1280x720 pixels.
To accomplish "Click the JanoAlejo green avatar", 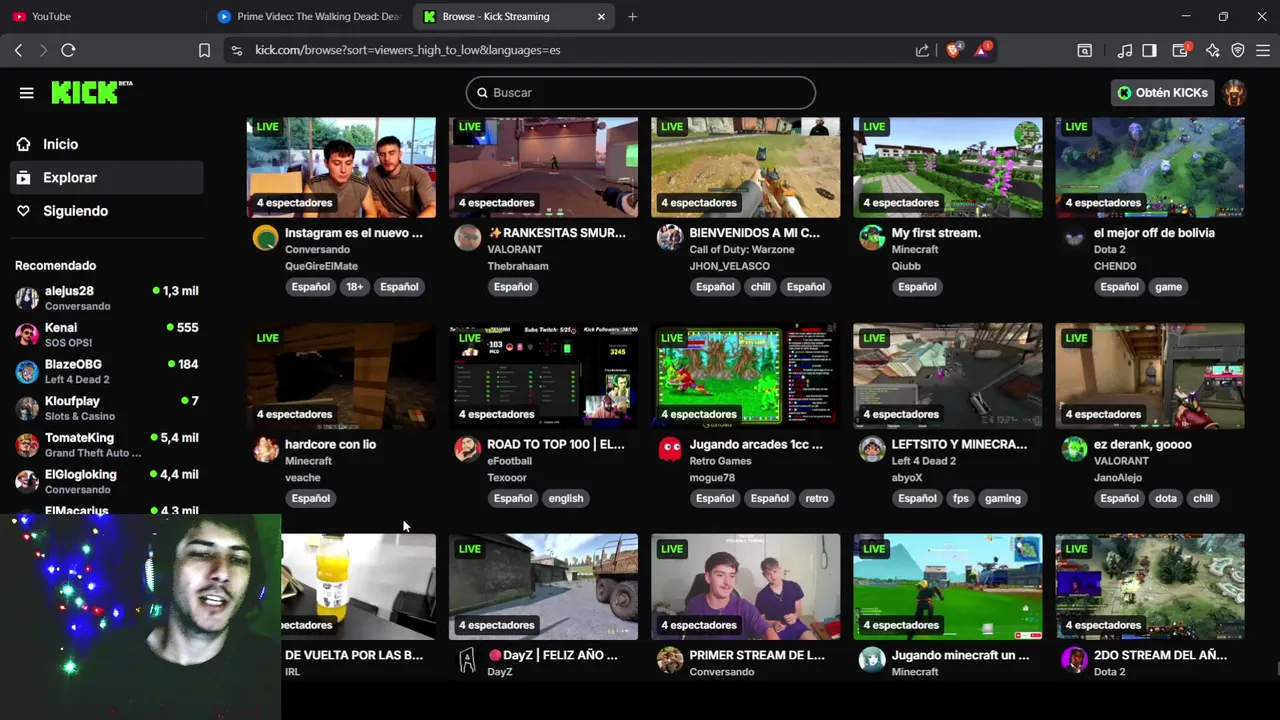I will (1074, 449).
